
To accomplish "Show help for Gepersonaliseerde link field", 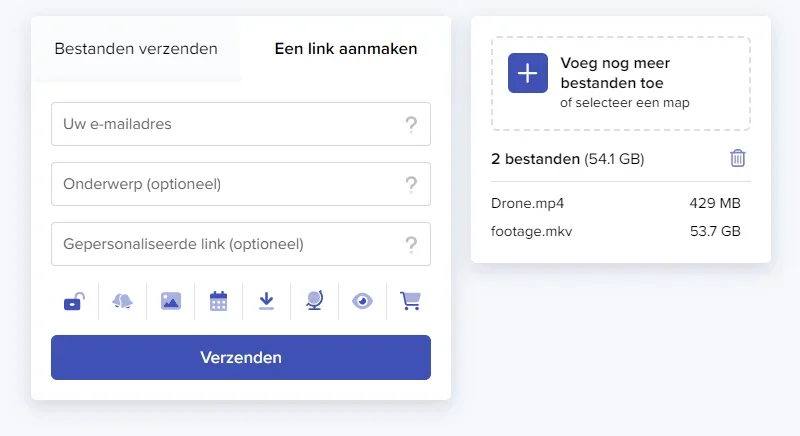I will (411, 244).
